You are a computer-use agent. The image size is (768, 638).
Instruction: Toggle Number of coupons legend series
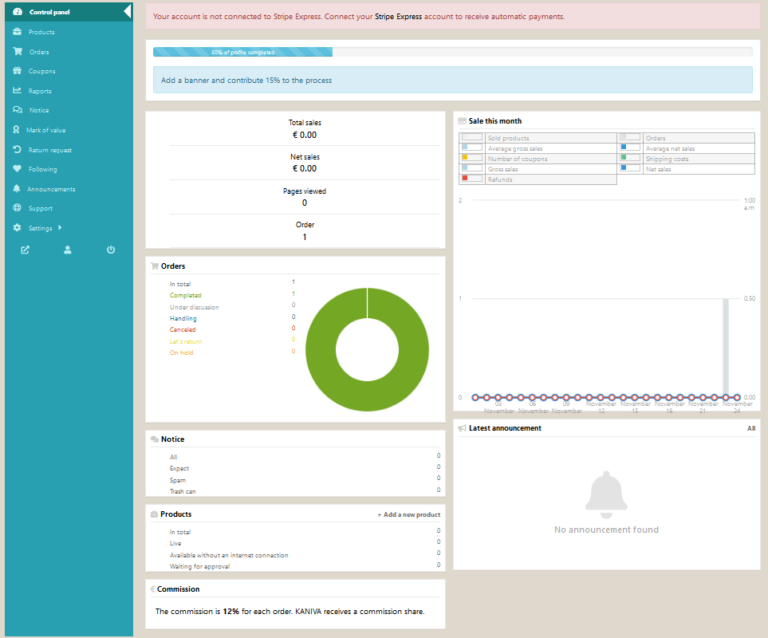(x=516, y=159)
